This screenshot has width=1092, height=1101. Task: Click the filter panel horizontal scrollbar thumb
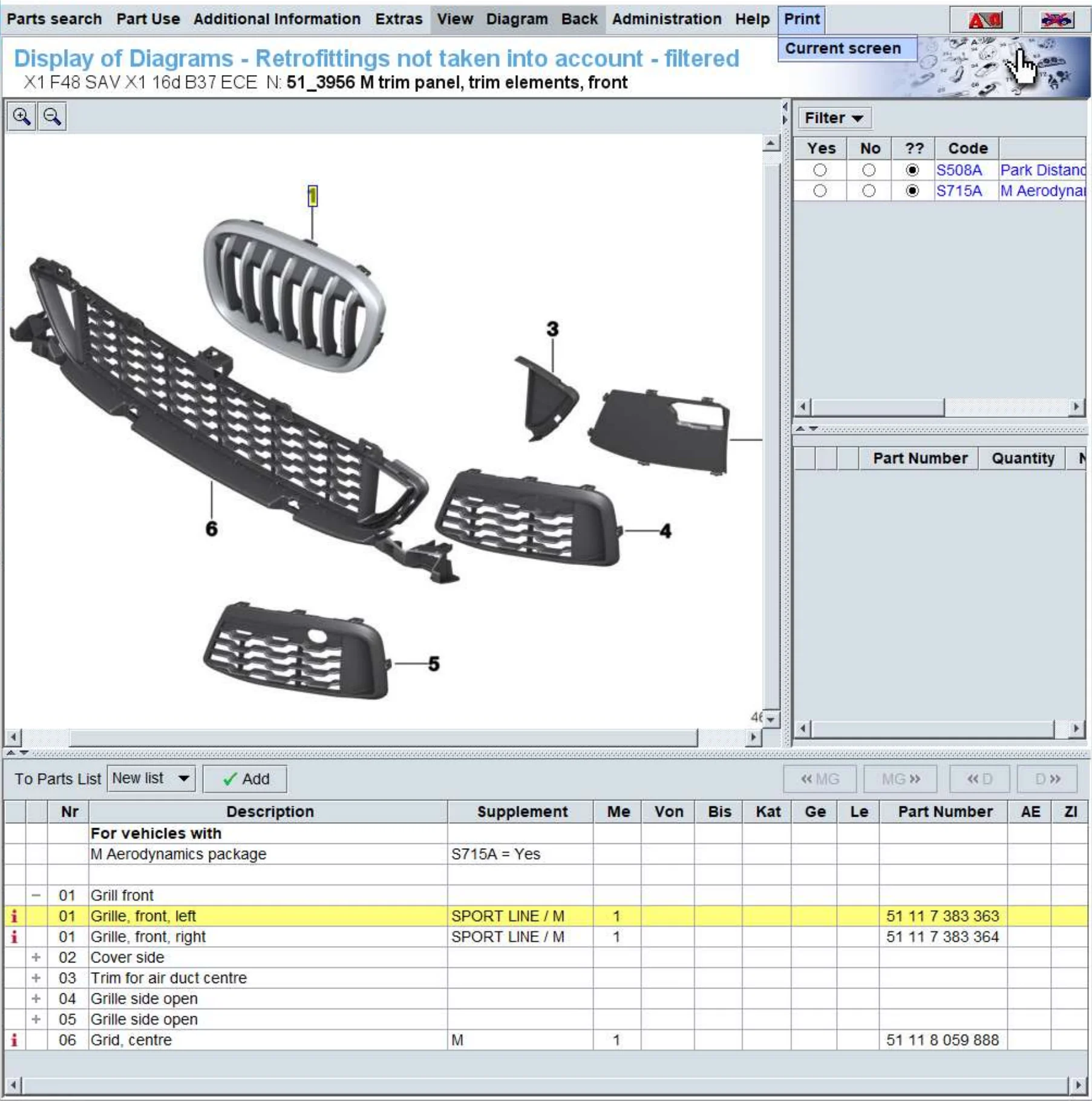point(877,407)
